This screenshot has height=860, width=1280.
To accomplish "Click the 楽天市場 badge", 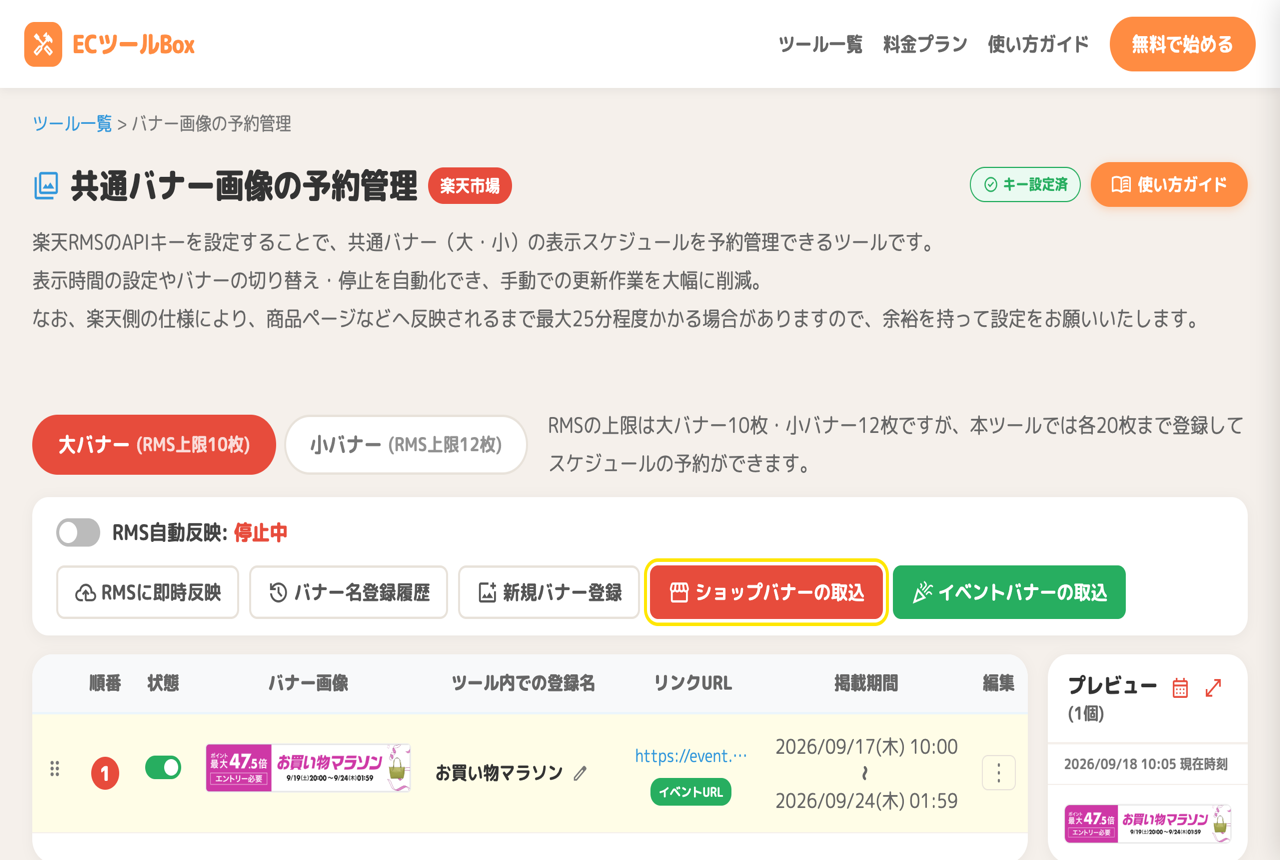I will click(x=470, y=186).
